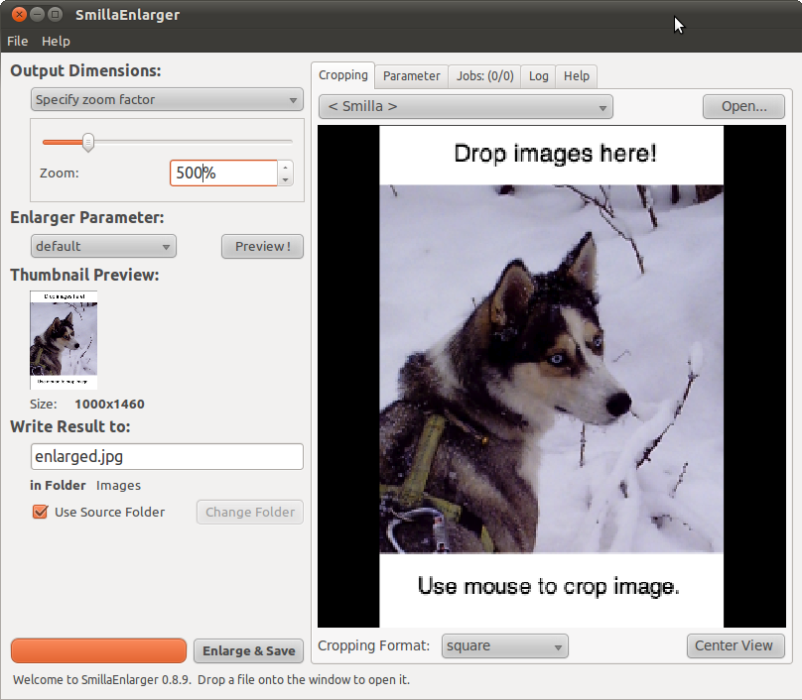Viewport: 802px width, 700px height.
Task: Click the zoom slider handle
Action: pyautogui.click(x=88, y=142)
